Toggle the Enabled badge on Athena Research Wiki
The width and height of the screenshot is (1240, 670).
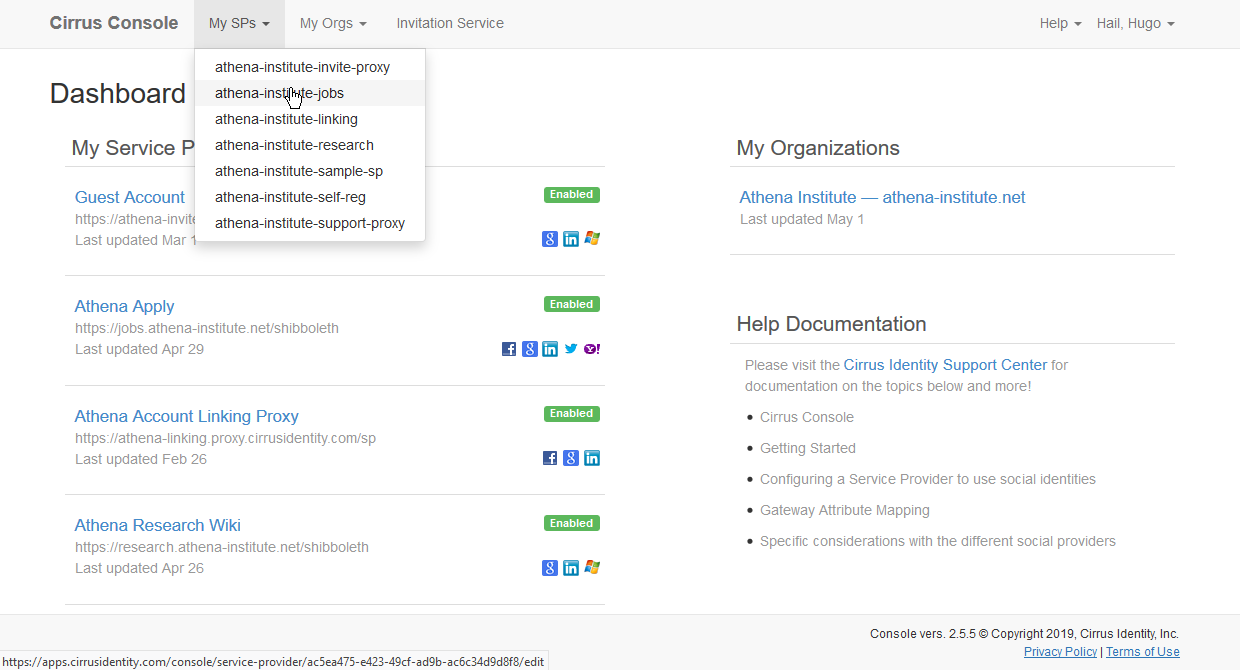[571, 522]
